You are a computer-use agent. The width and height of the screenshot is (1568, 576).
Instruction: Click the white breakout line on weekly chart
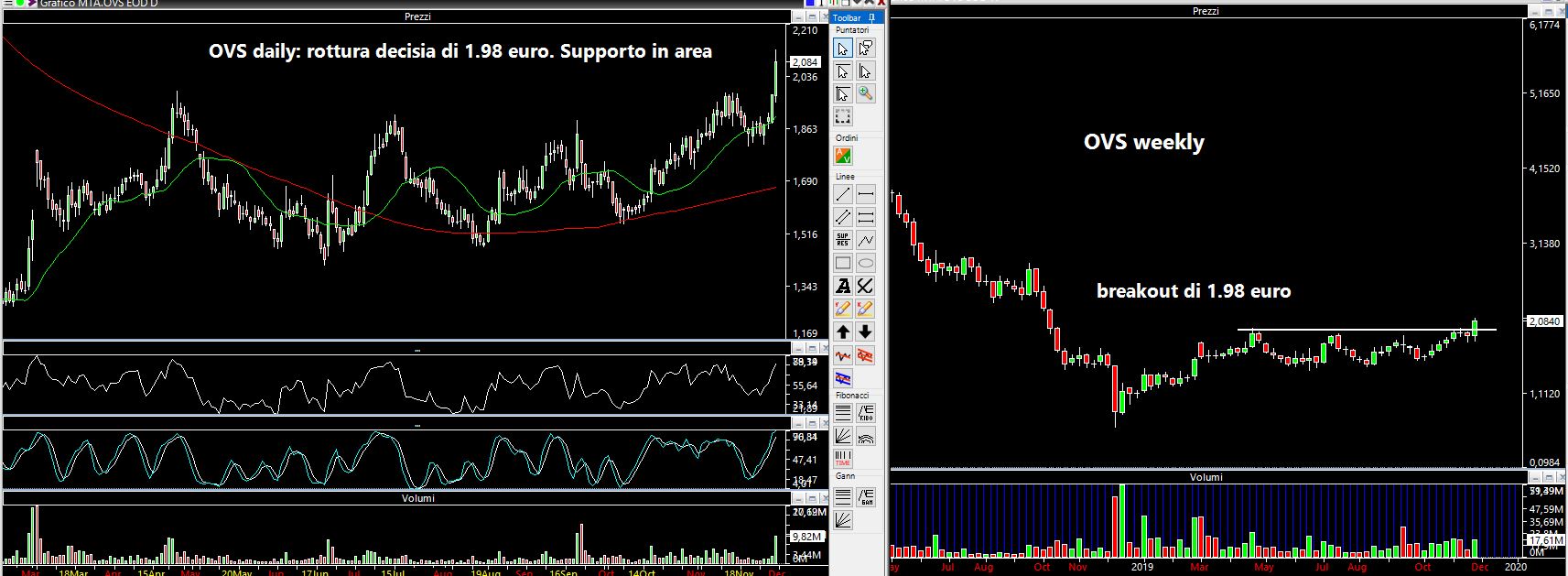point(1367,329)
